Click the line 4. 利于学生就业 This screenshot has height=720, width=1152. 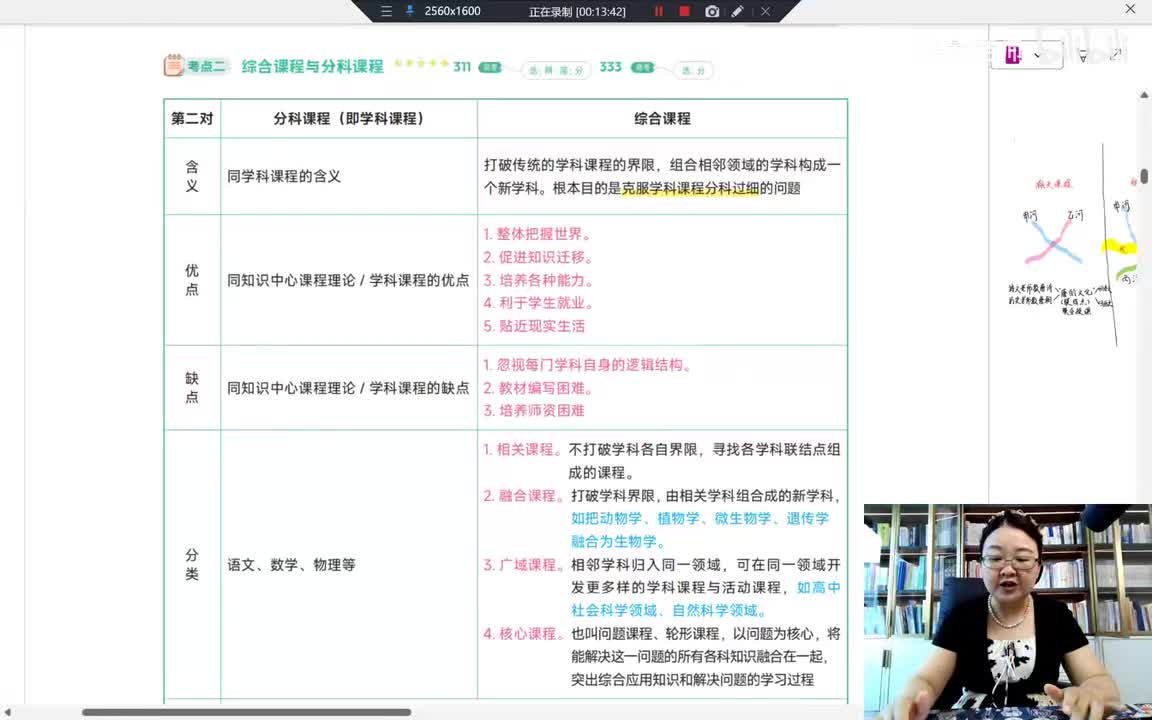coord(539,303)
